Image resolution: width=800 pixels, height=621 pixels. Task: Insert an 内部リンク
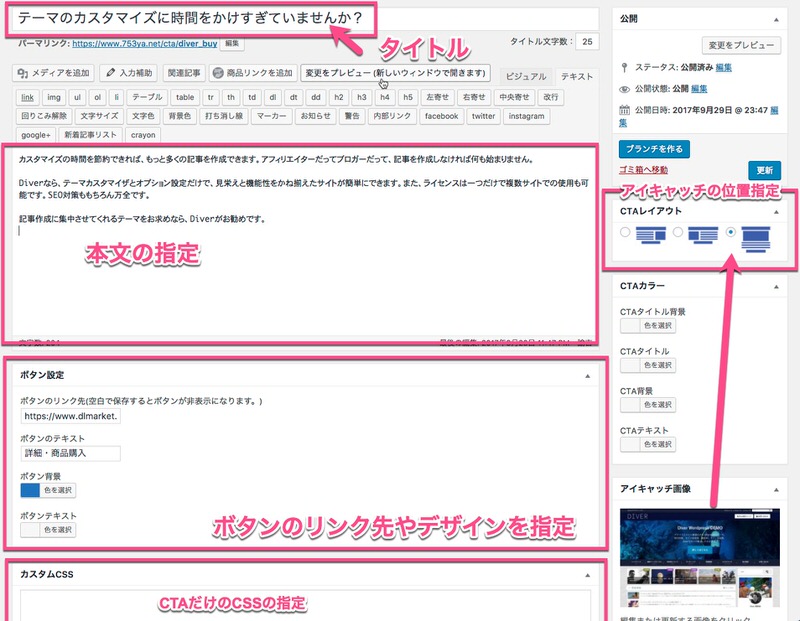tap(392, 116)
